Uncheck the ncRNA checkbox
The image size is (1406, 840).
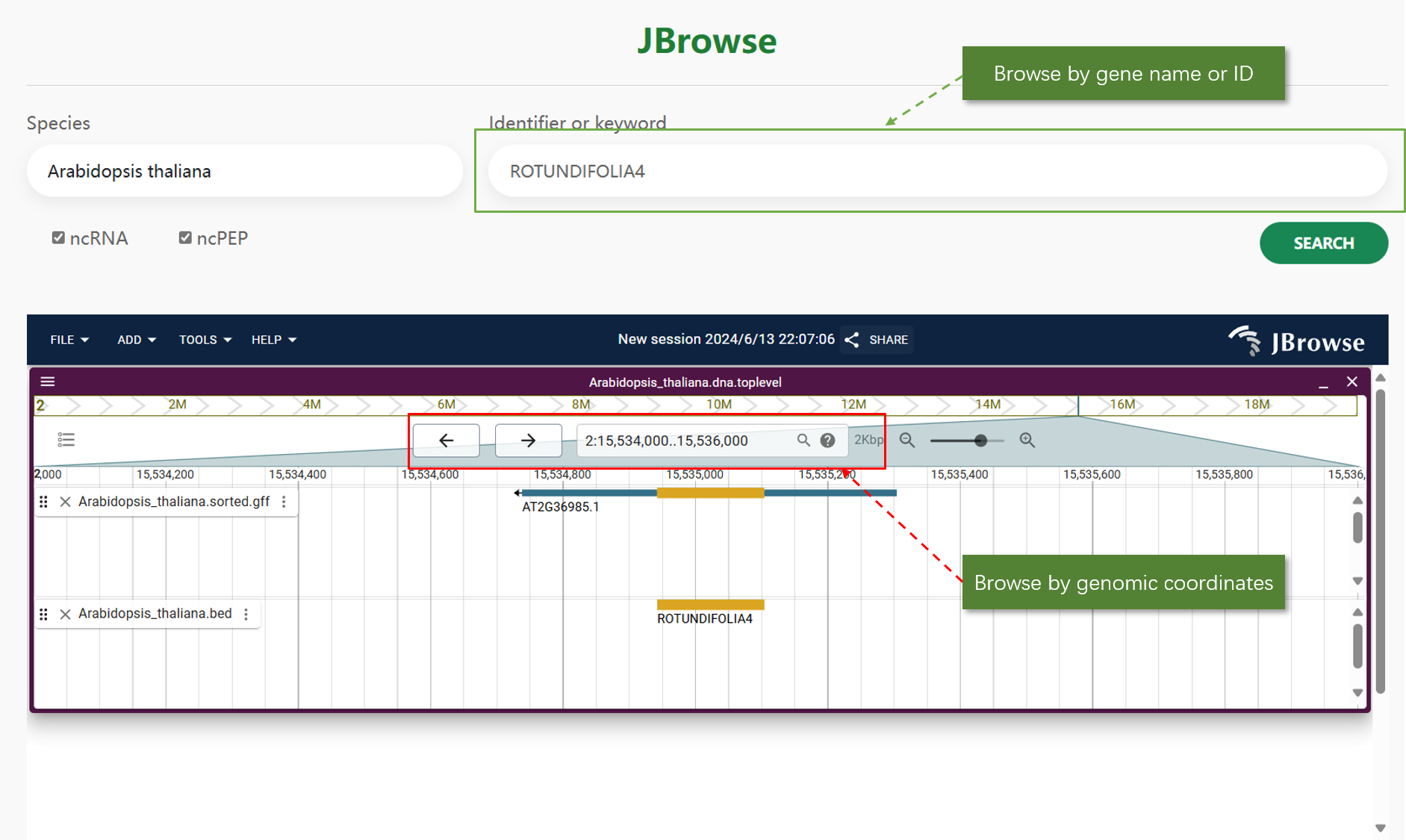(58, 238)
